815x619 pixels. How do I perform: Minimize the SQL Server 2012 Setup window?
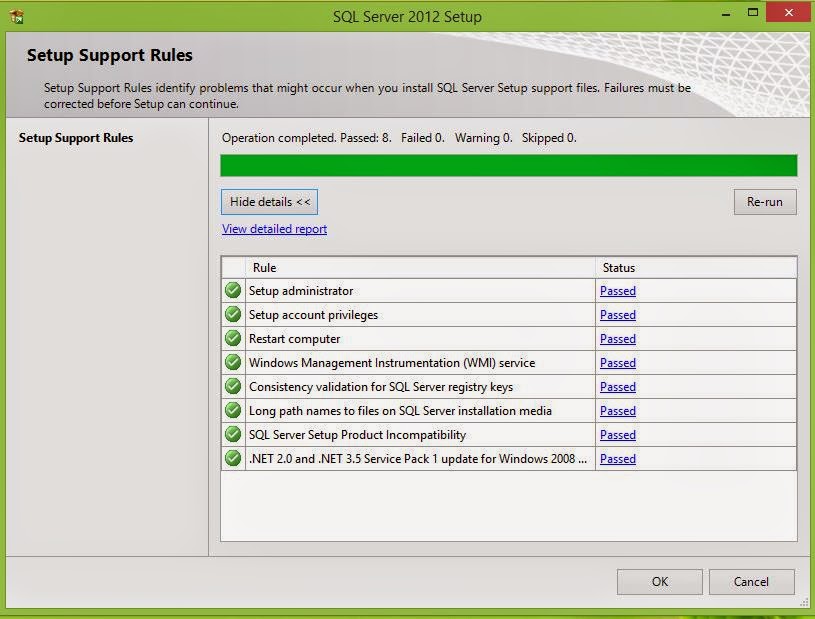click(726, 15)
